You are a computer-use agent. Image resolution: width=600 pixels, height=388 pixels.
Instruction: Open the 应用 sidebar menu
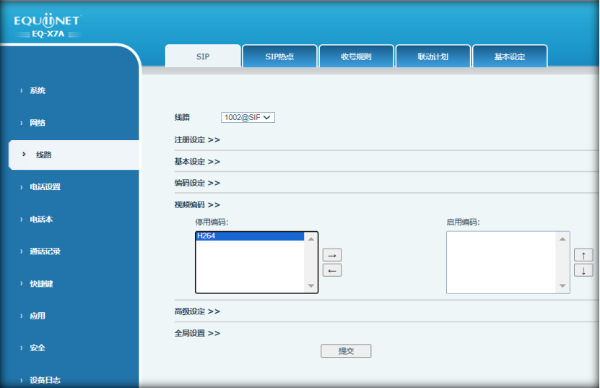[38, 316]
